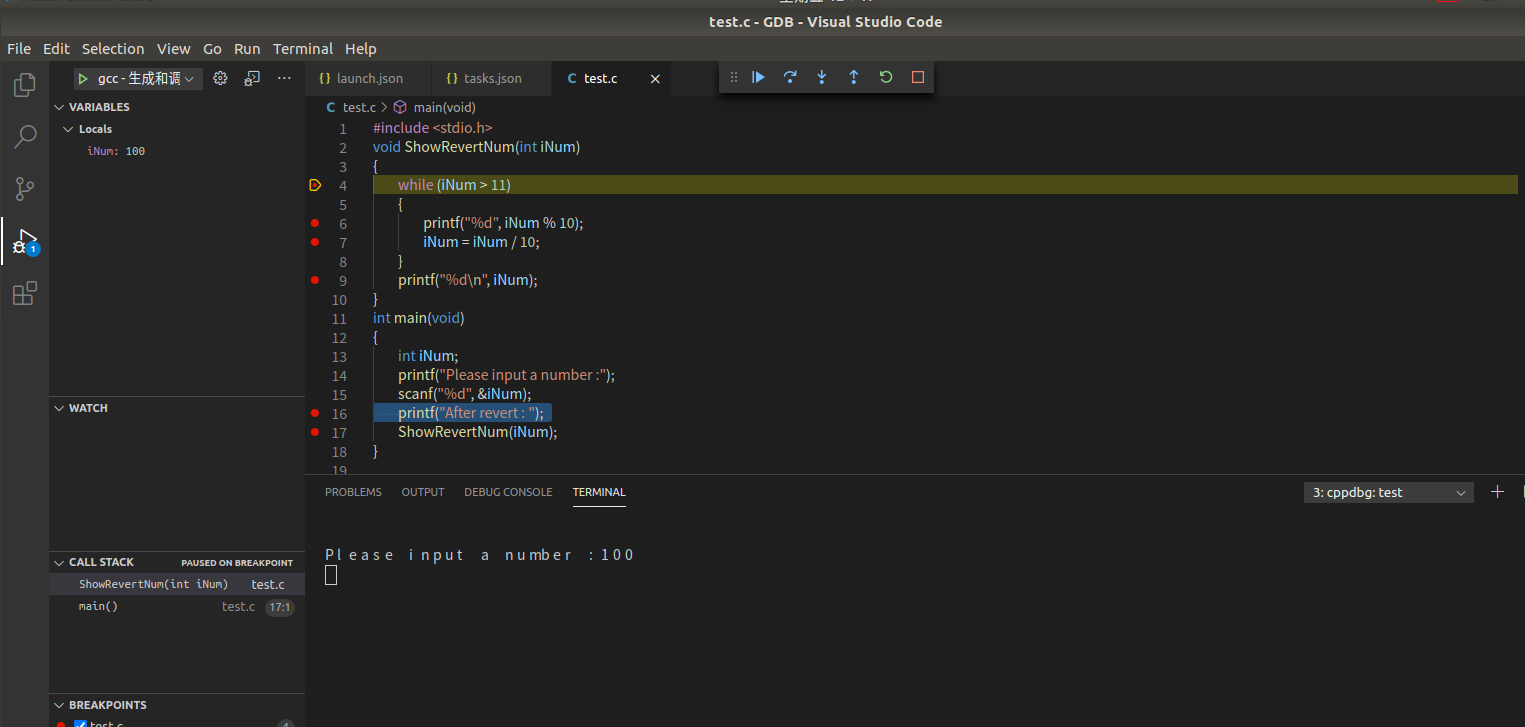Click test.c in the breadcrumb path
This screenshot has height=727, width=1525.
click(x=359, y=107)
